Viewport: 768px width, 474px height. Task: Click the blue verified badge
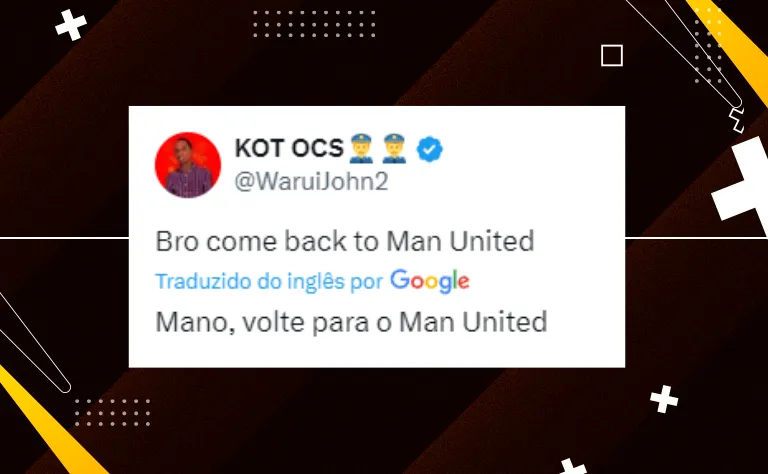(430, 149)
